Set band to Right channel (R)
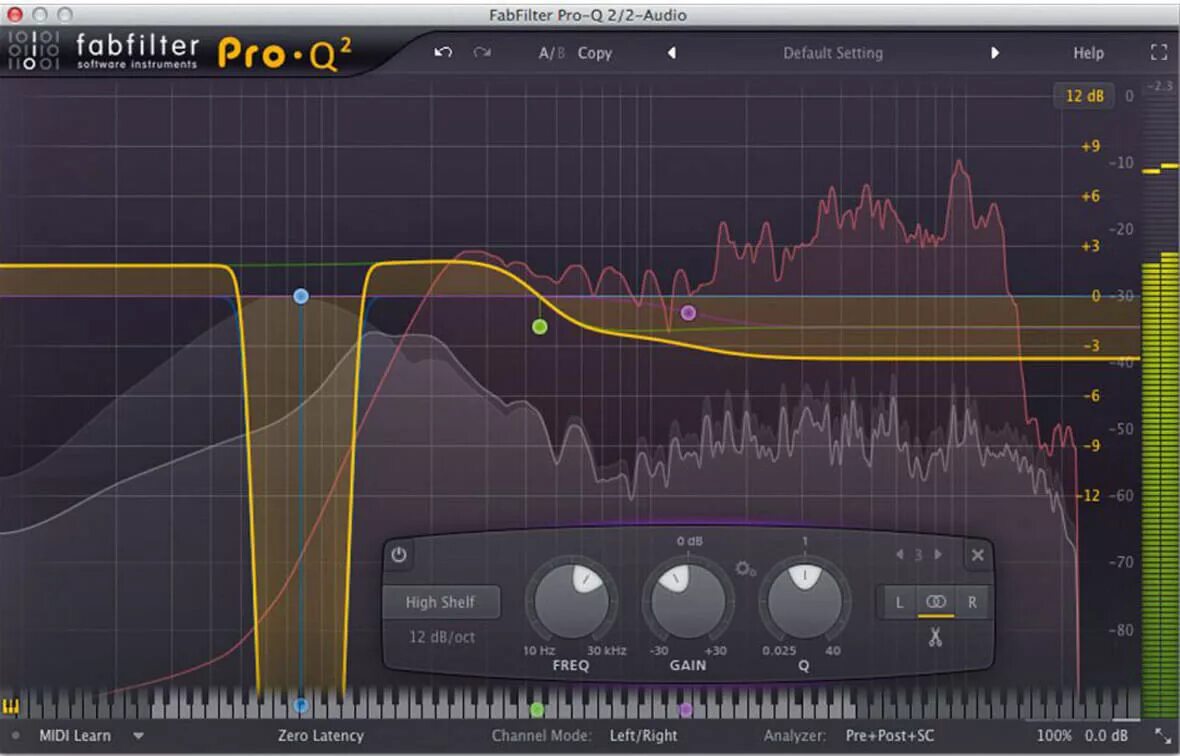1180x756 pixels. coord(972,603)
